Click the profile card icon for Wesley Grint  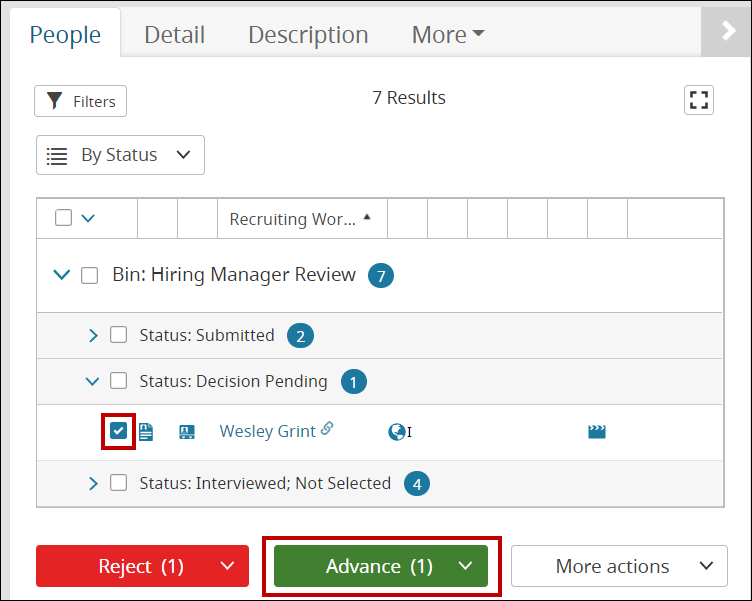(x=186, y=432)
